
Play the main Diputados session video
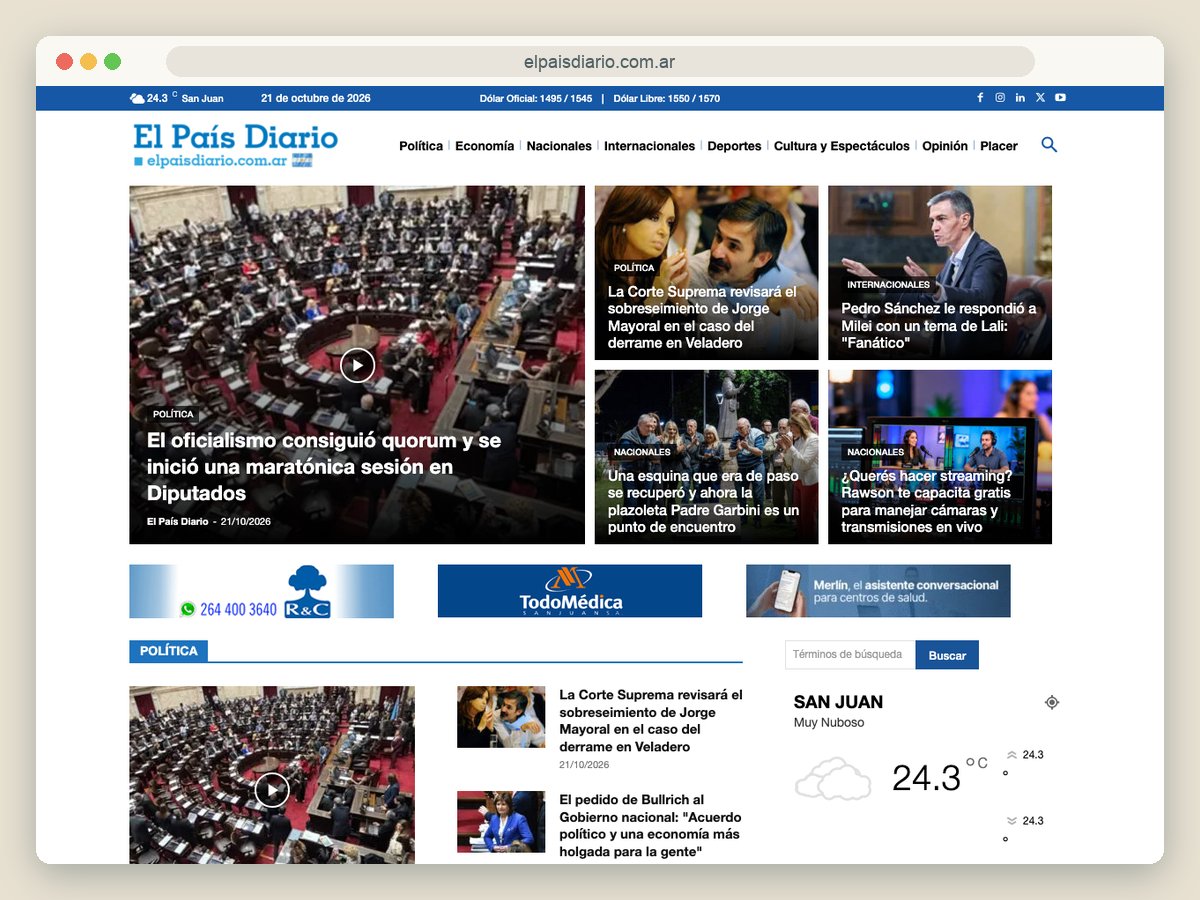(357, 365)
